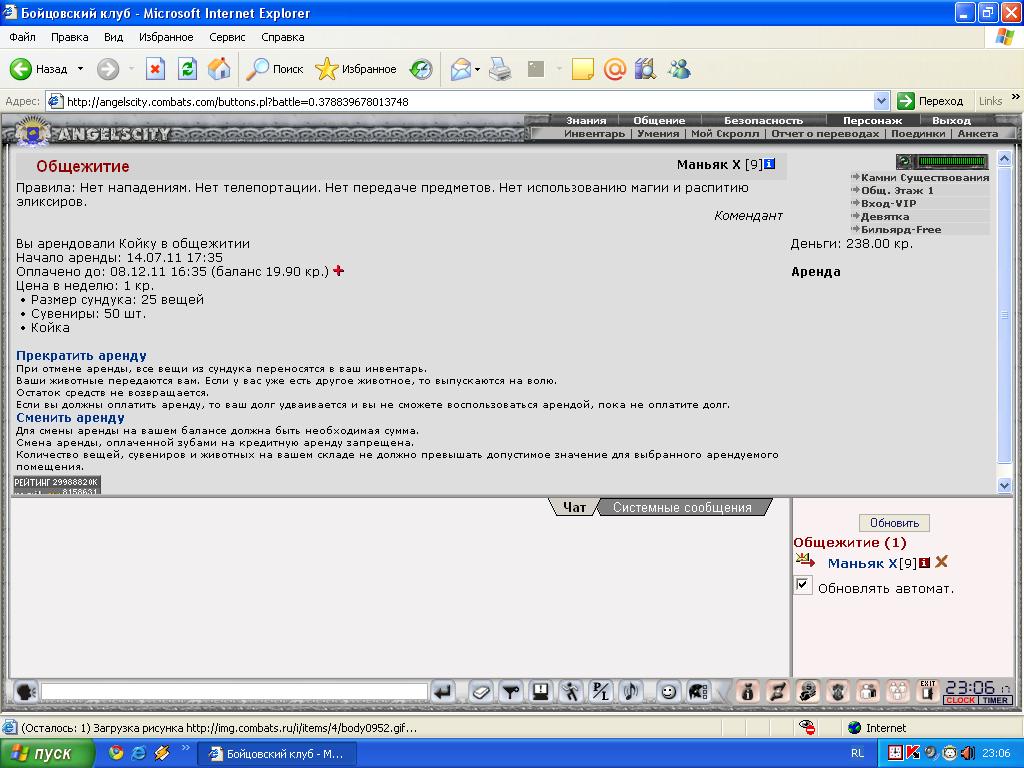Click the pink curved arrows icon
The height and width of the screenshot is (768, 1024).
pos(778,692)
